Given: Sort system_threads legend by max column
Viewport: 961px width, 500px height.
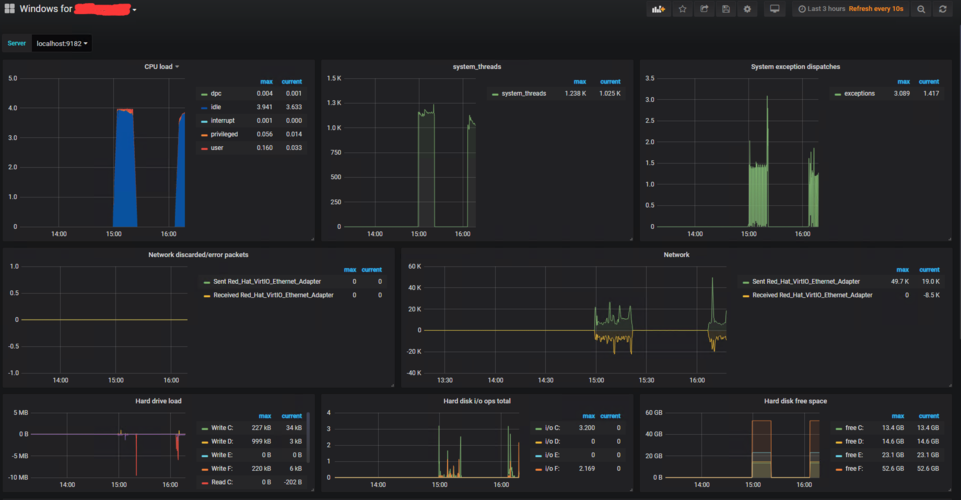Looking at the screenshot, I should point(580,81).
